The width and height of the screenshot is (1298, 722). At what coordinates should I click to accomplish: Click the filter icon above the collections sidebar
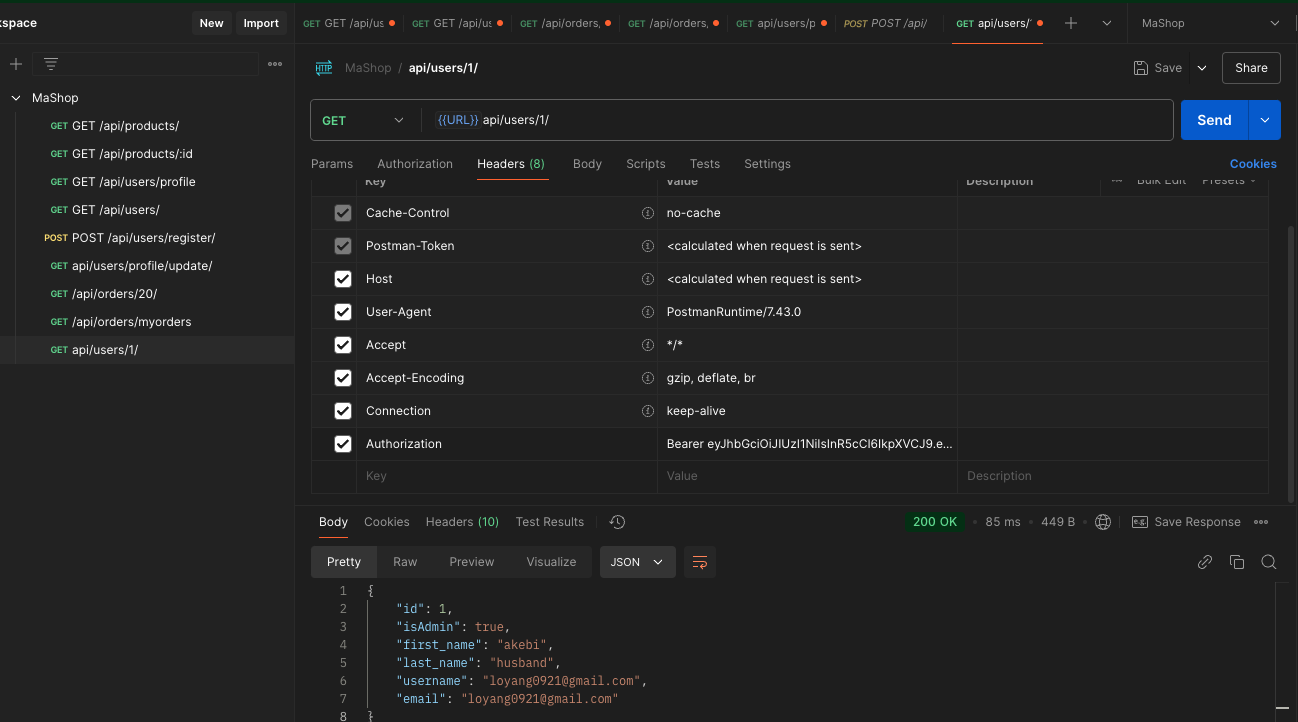click(50, 63)
